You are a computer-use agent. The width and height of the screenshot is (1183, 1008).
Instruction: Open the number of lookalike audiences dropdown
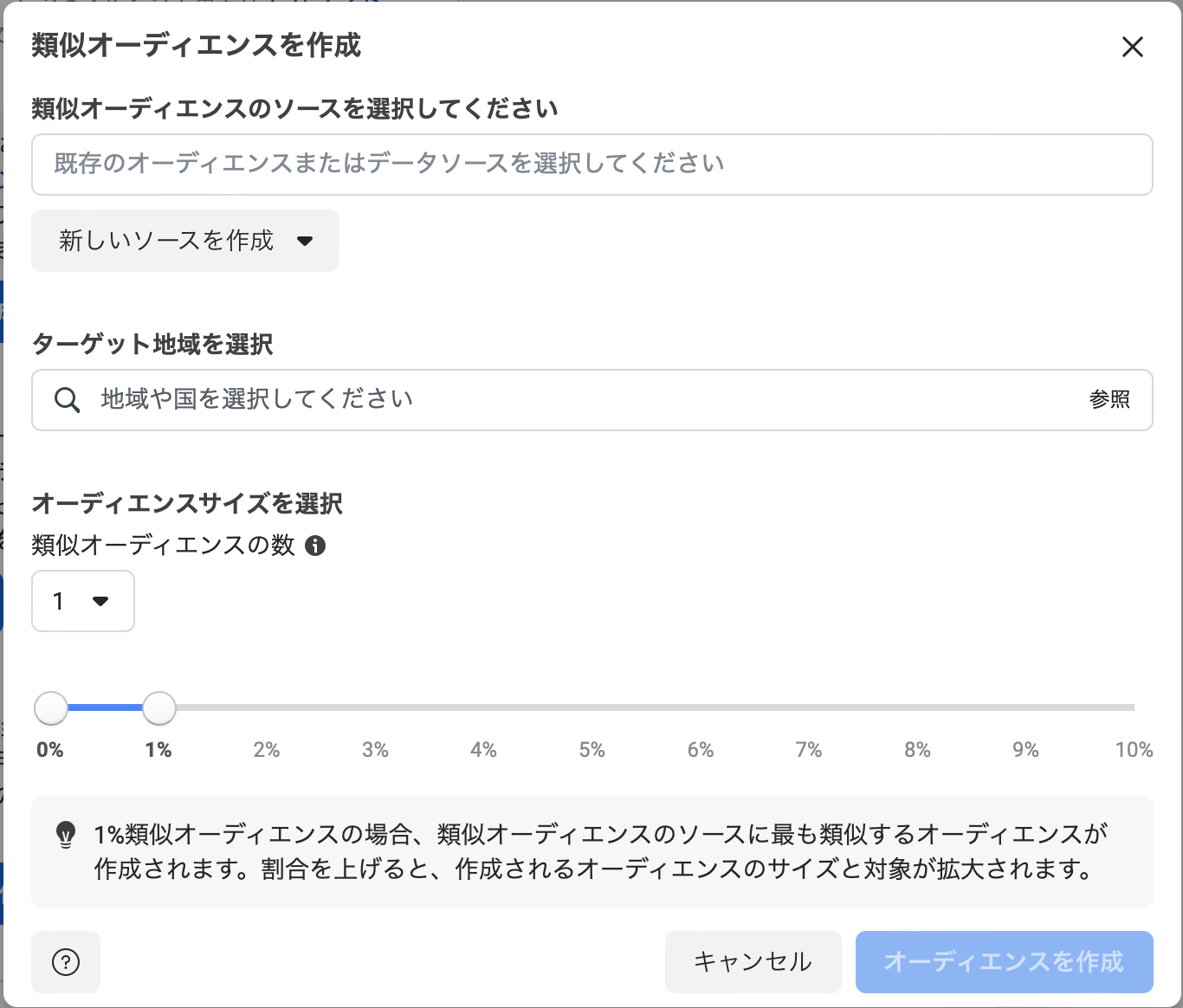[83, 601]
